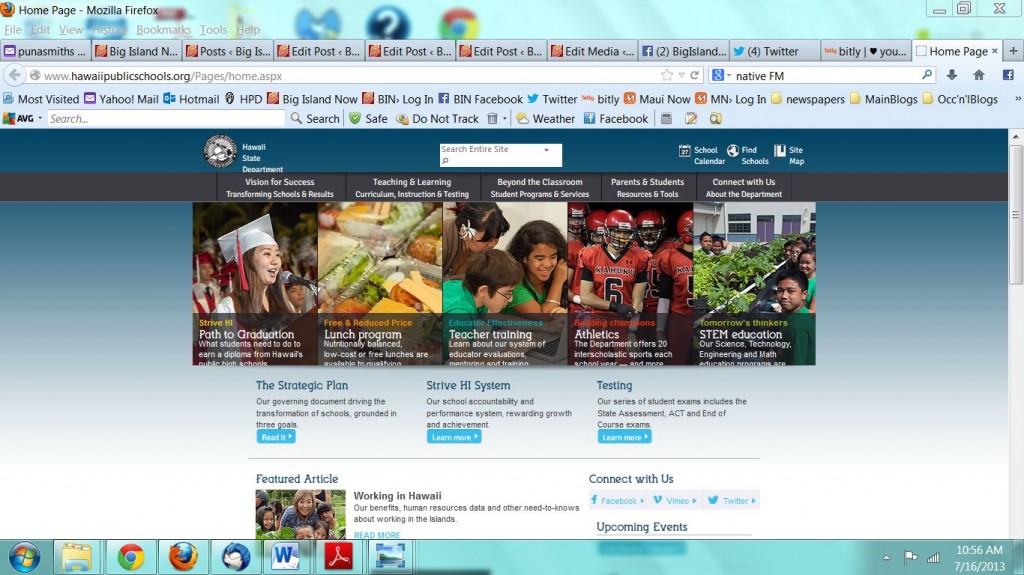
Task: Click Hawaii State Department seal logo
Action: click(x=220, y=152)
